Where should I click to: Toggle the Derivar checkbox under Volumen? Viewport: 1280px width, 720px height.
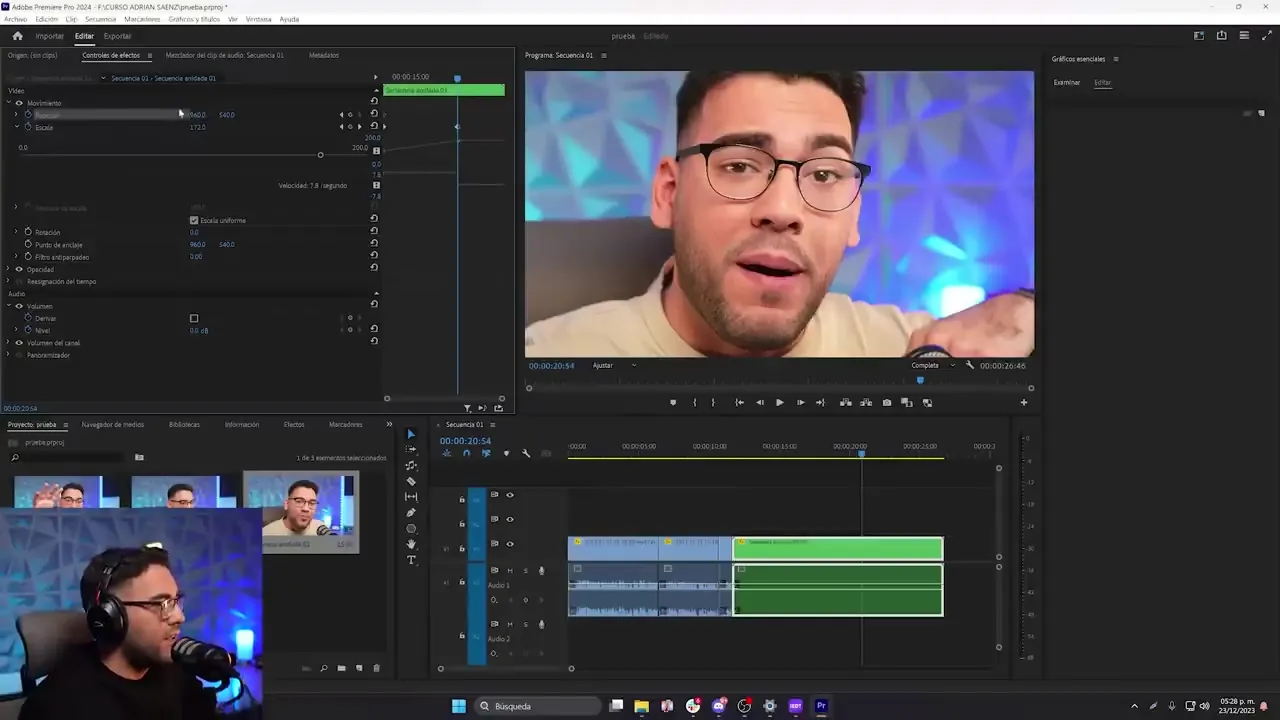pos(194,318)
